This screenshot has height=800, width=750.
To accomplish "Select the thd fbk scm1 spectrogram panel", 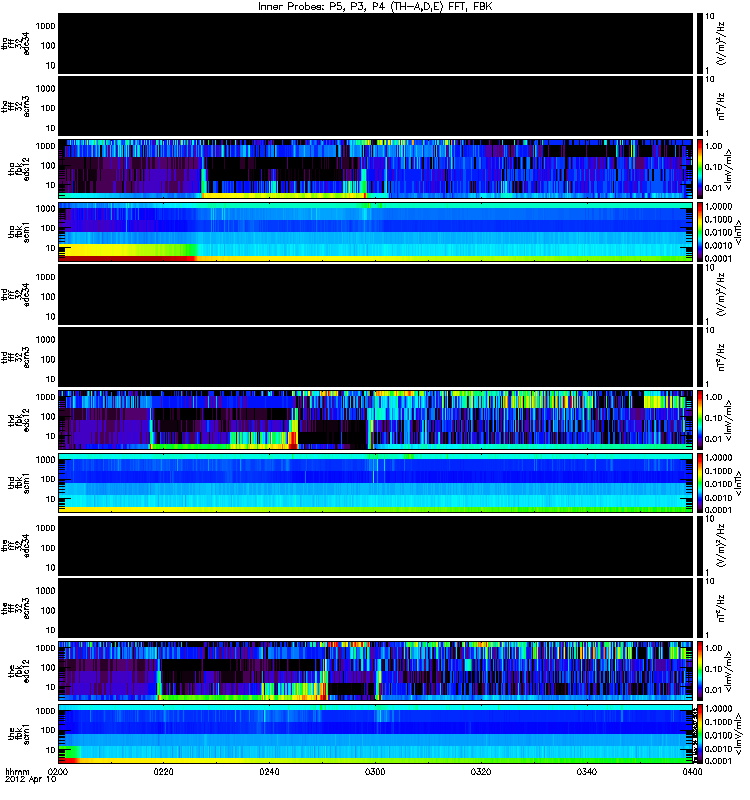I will [376, 484].
